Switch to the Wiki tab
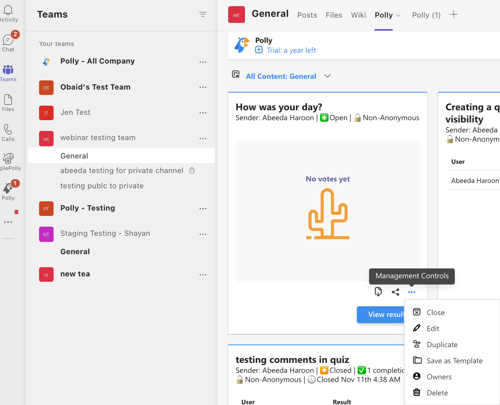Screen dimensions: 500x405 click(x=358, y=15)
